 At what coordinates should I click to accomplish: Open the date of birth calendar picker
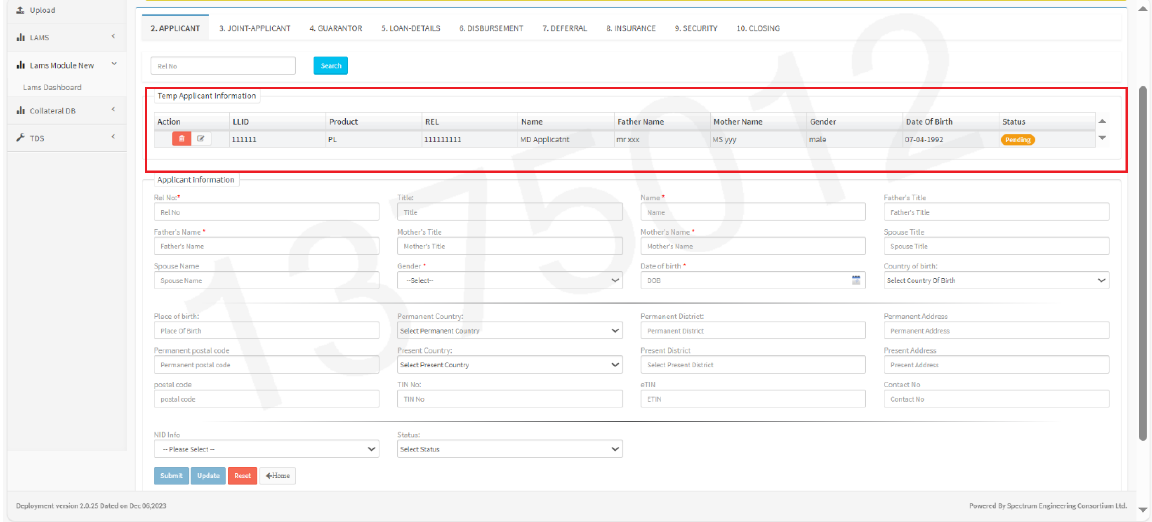[x=856, y=281]
